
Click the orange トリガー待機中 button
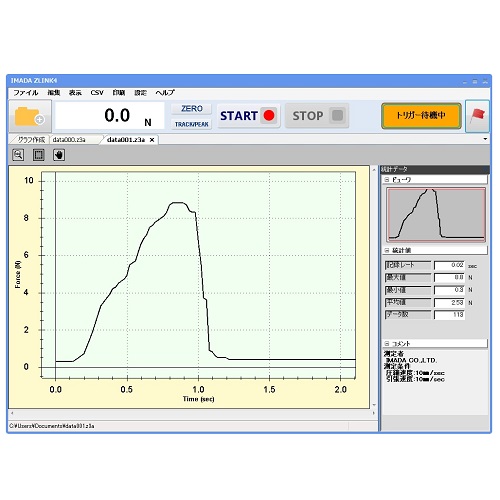pos(421,115)
